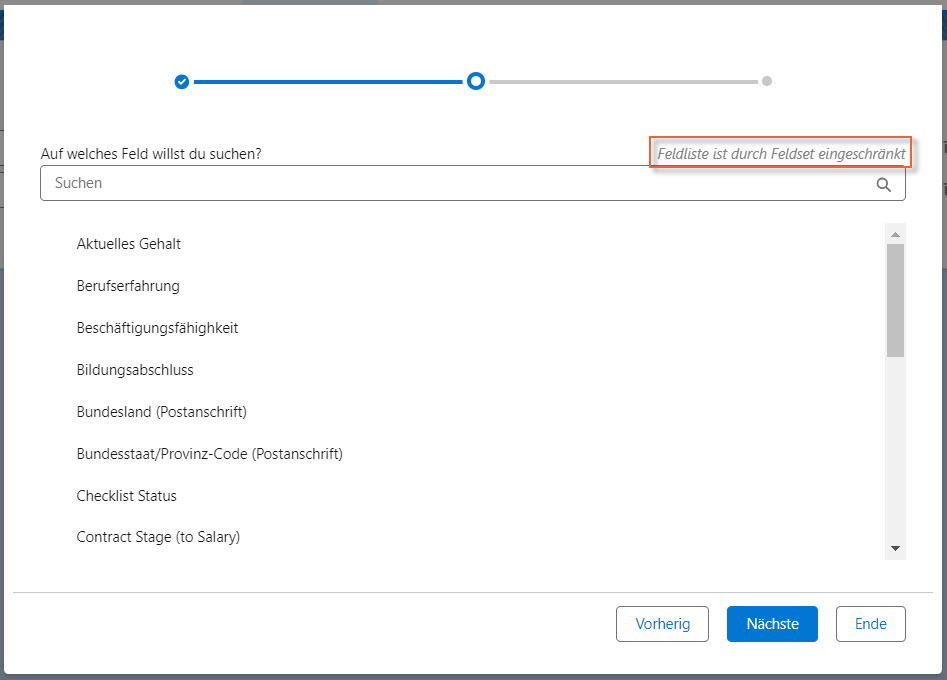Pick the Bildungsabschluss field
947x680 pixels.
pyautogui.click(x=135, y=370)
